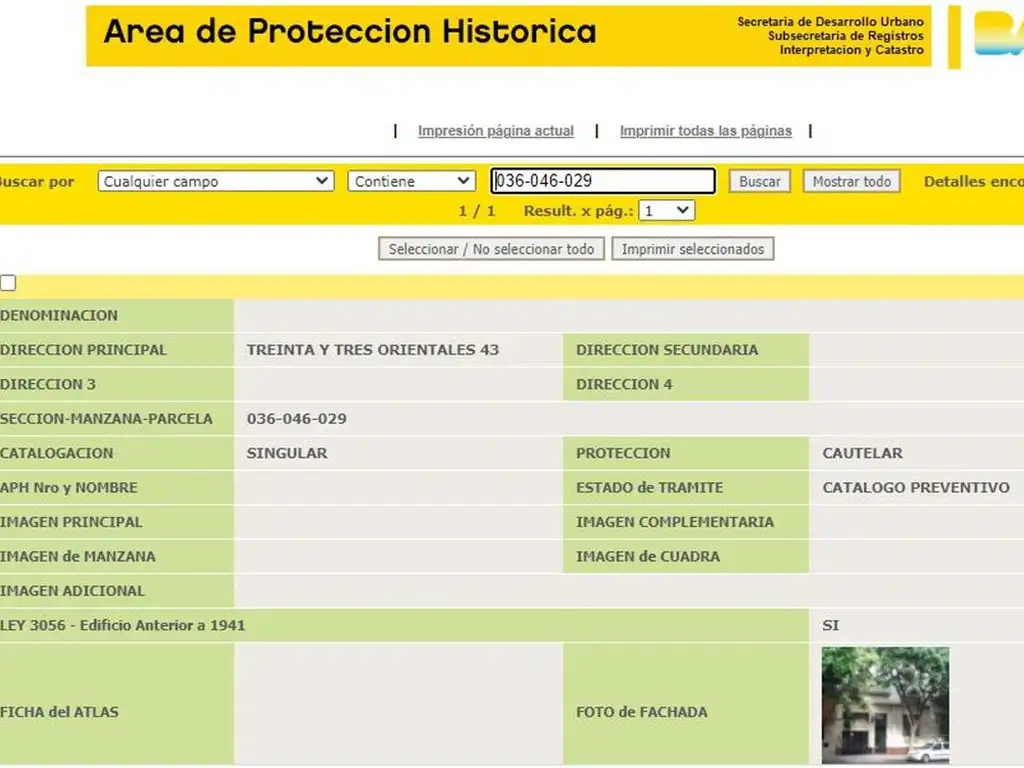Image resolution: width=1024 pixels, height=768 pixels.
Task: Select the address 'TREINTA Y TRES ORIENTALES 43'
Action: pyautogui.click(x=372, y=350)
